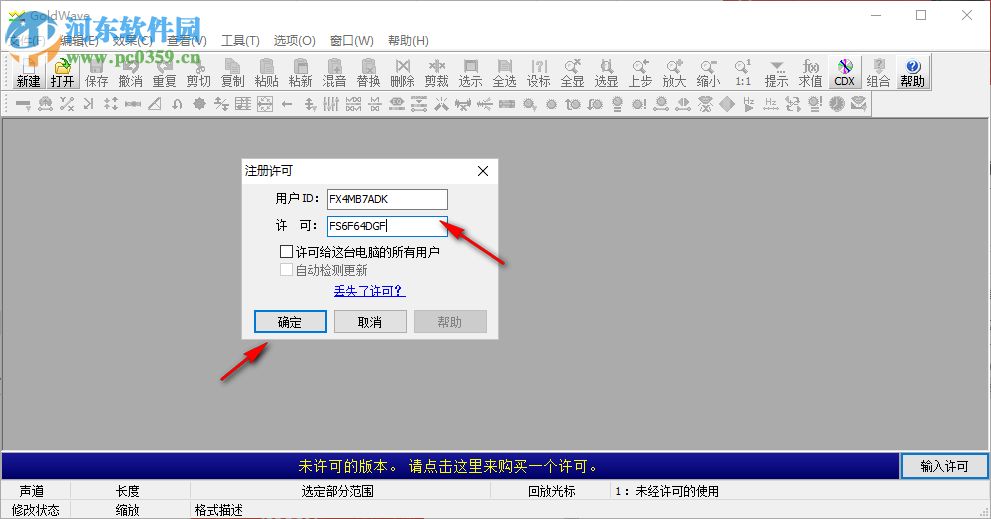Click the 选显 (View Selection) icon
The width and height of the screenshot is (991, 519).
(x=606, y=72)
